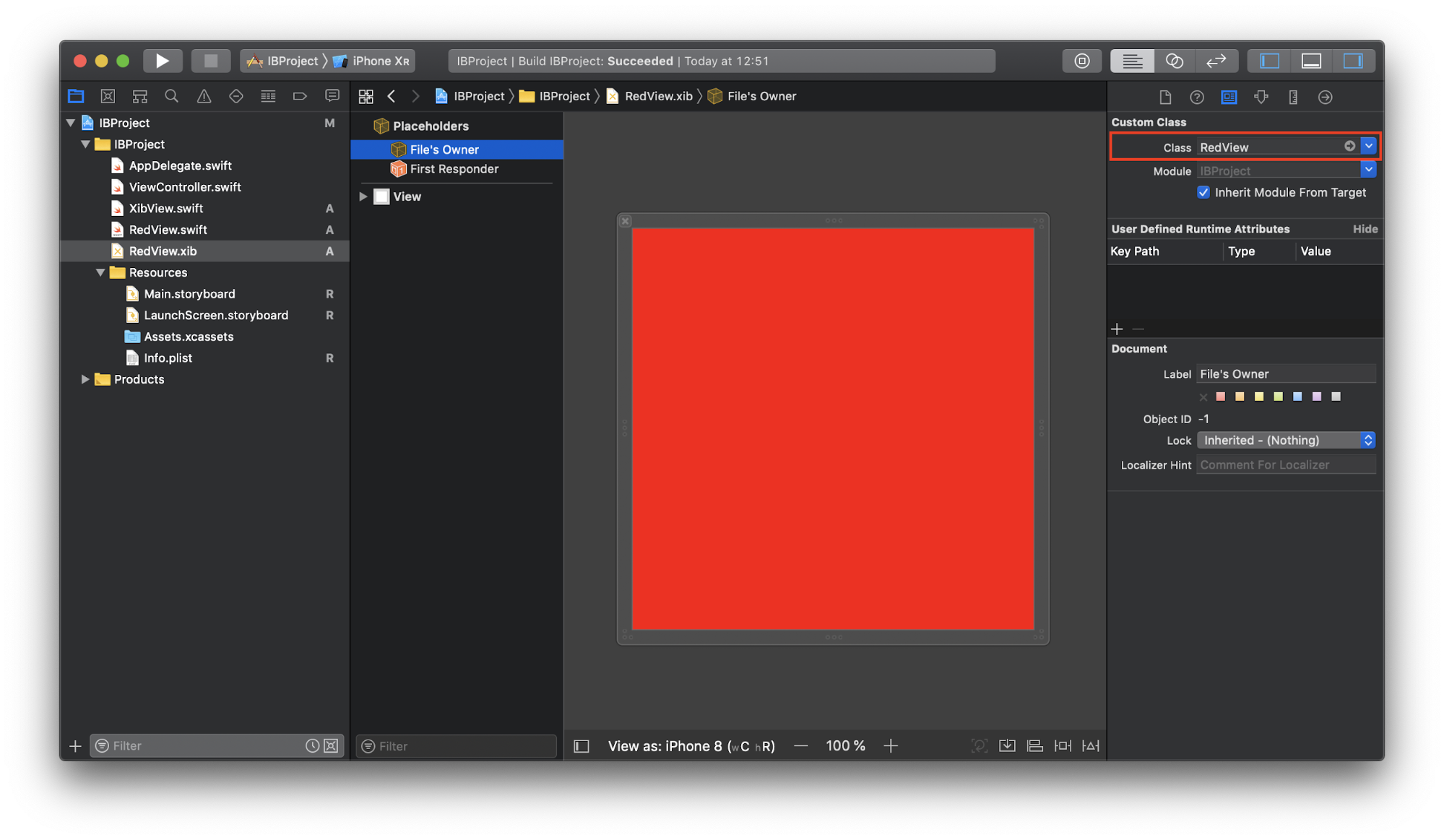The image size is (1444, 840).
Task: Expand the View item in scene outline
Action: click(x=365, y=196)
